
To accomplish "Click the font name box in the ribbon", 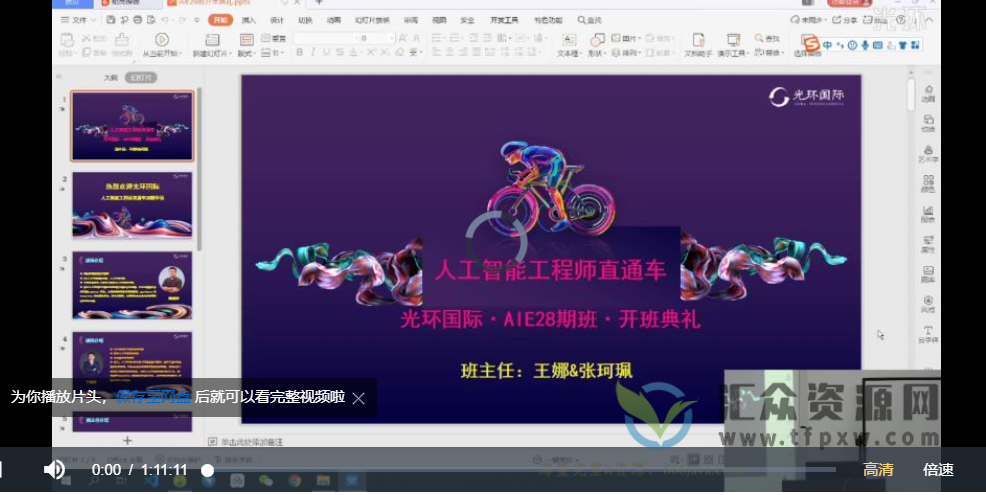I will [326, 38].
